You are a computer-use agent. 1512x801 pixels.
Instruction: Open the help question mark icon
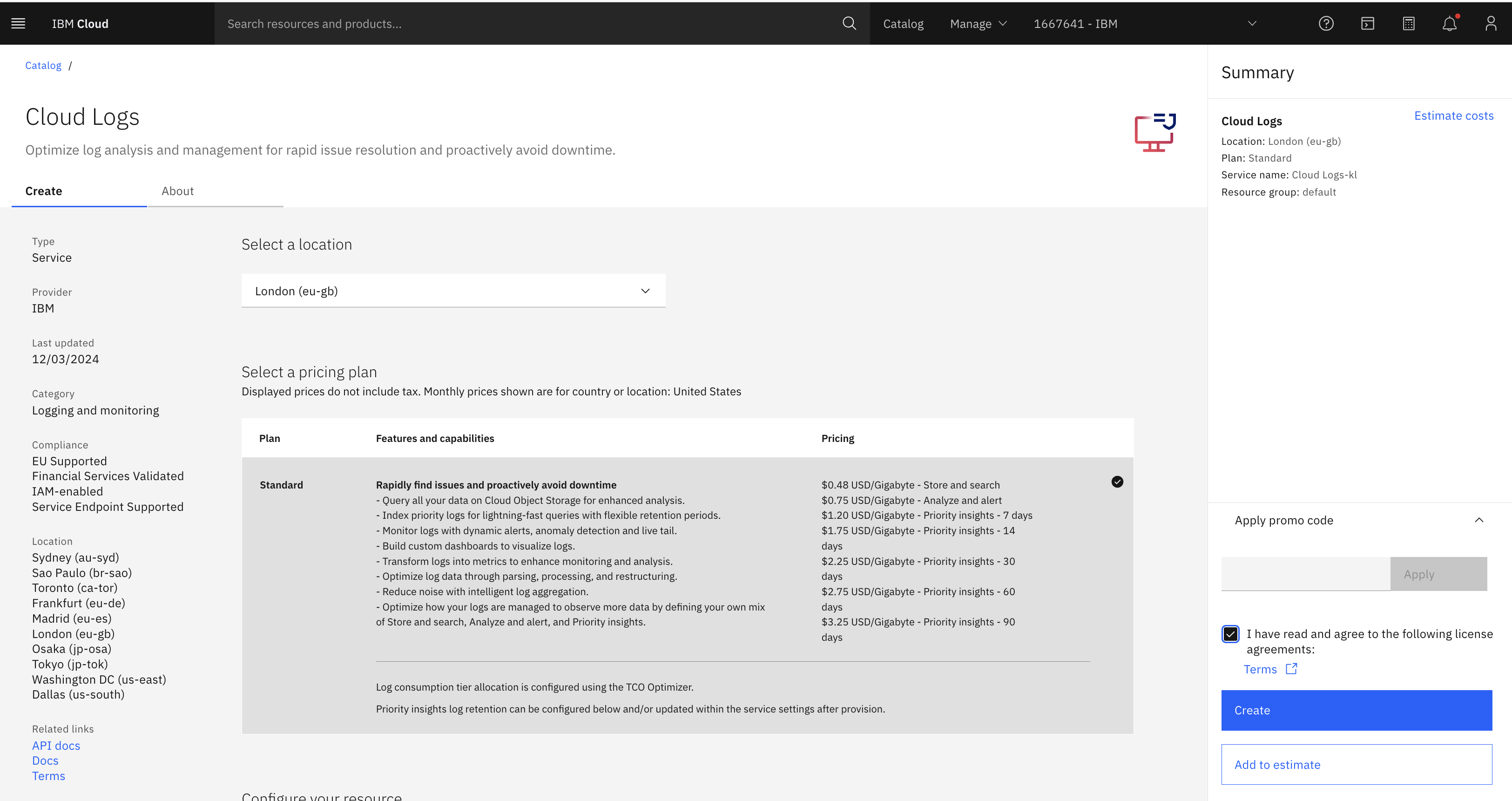[1326, 23]
